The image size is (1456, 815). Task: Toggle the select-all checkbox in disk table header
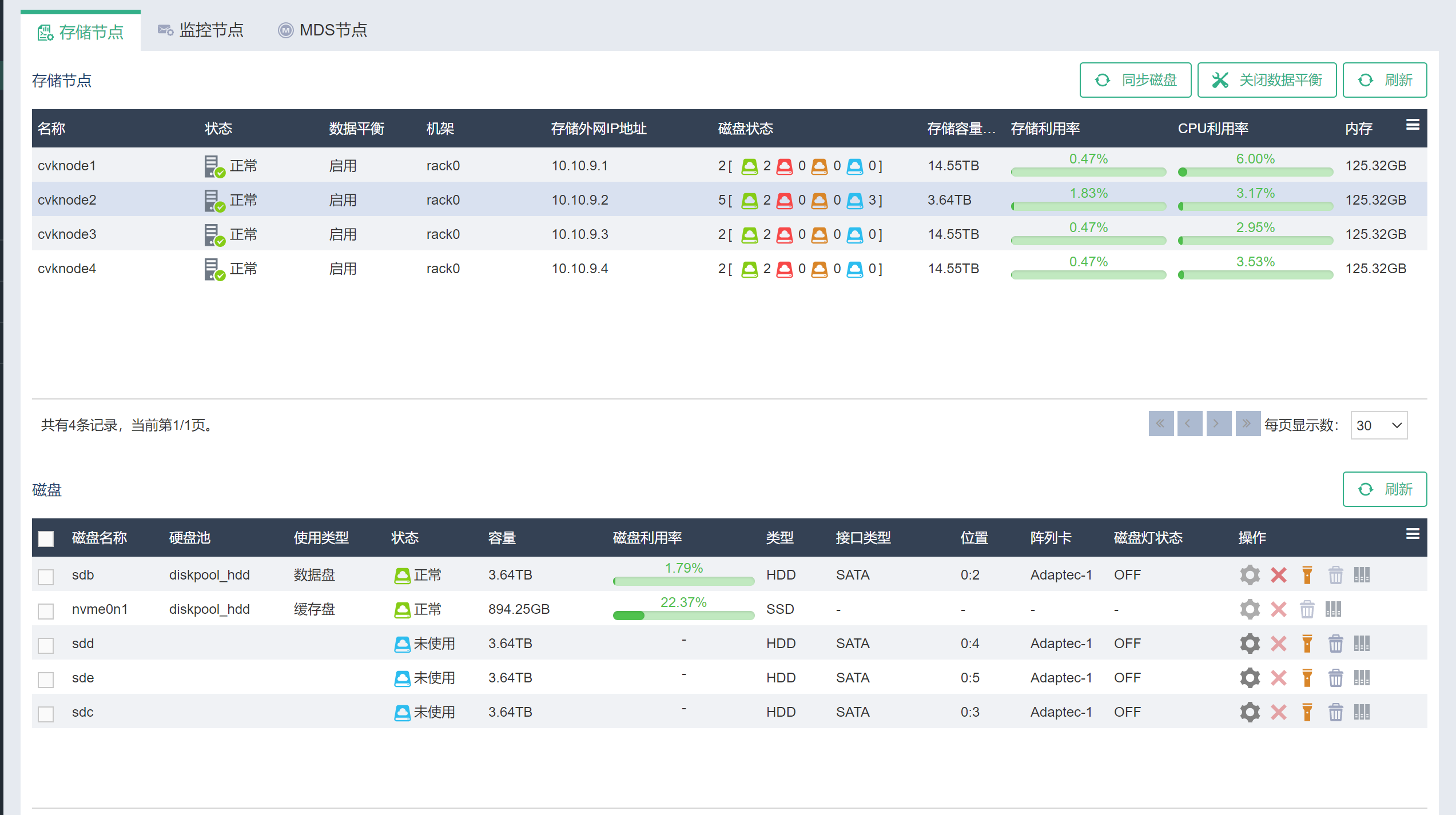(x=46, y=538)
